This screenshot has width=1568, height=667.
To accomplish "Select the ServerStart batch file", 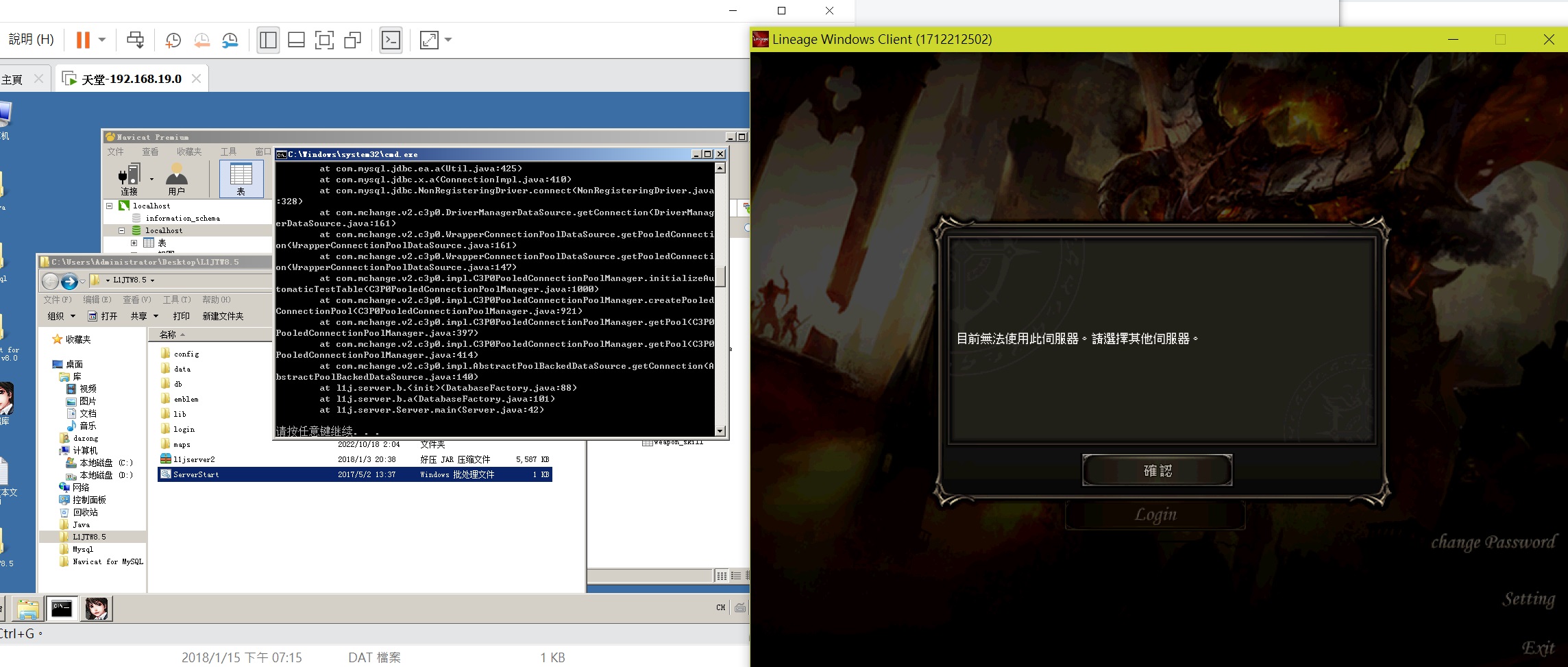I will (355, 474).
